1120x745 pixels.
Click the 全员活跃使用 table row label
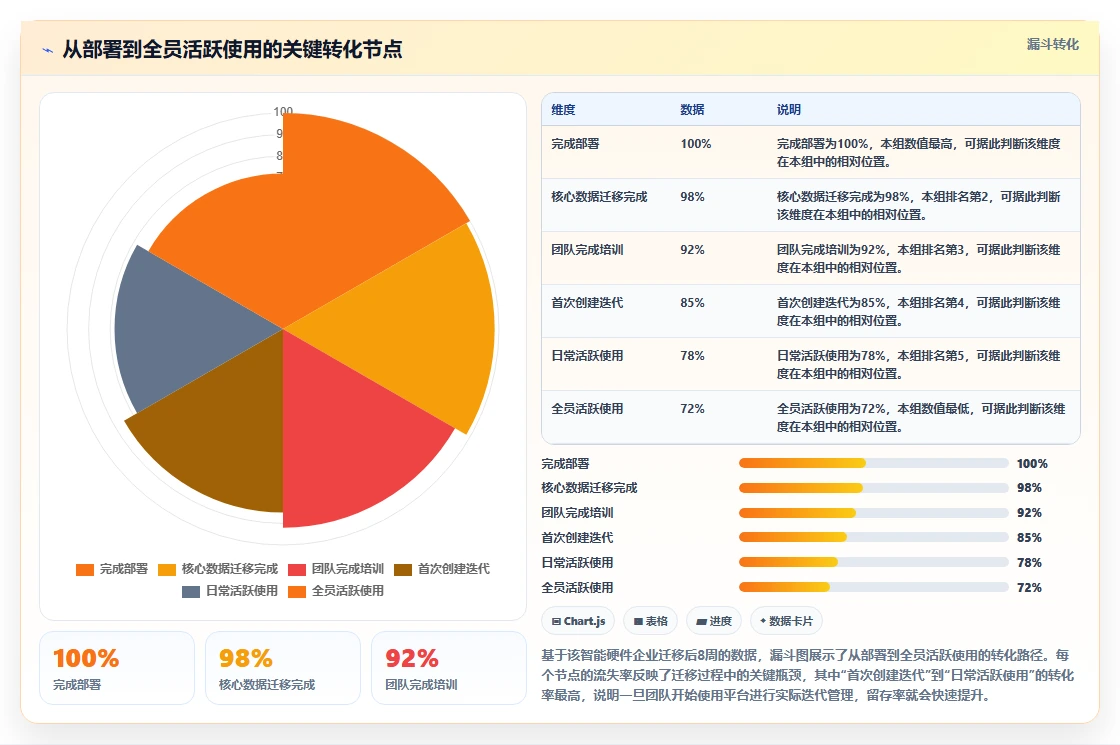(587, 409)
